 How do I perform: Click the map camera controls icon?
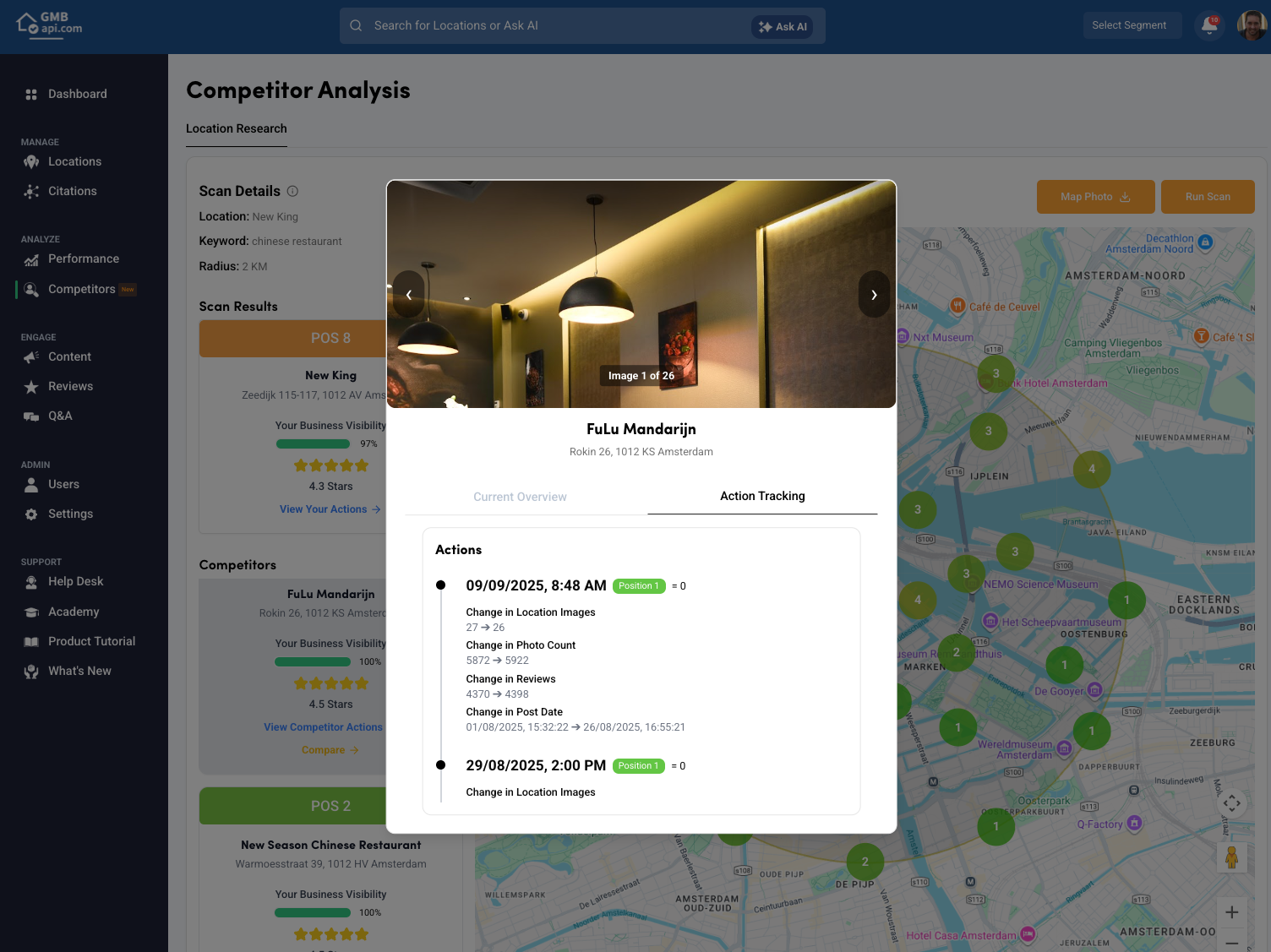[x=1231, y=802]
